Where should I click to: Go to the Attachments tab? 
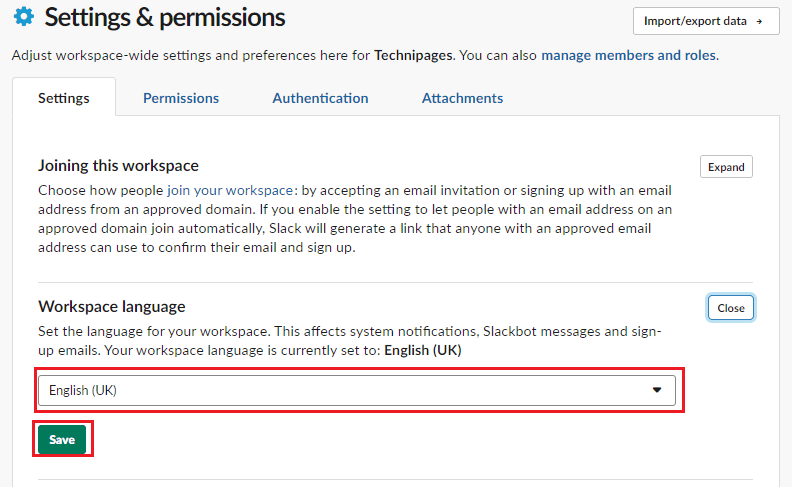[462, 98]
